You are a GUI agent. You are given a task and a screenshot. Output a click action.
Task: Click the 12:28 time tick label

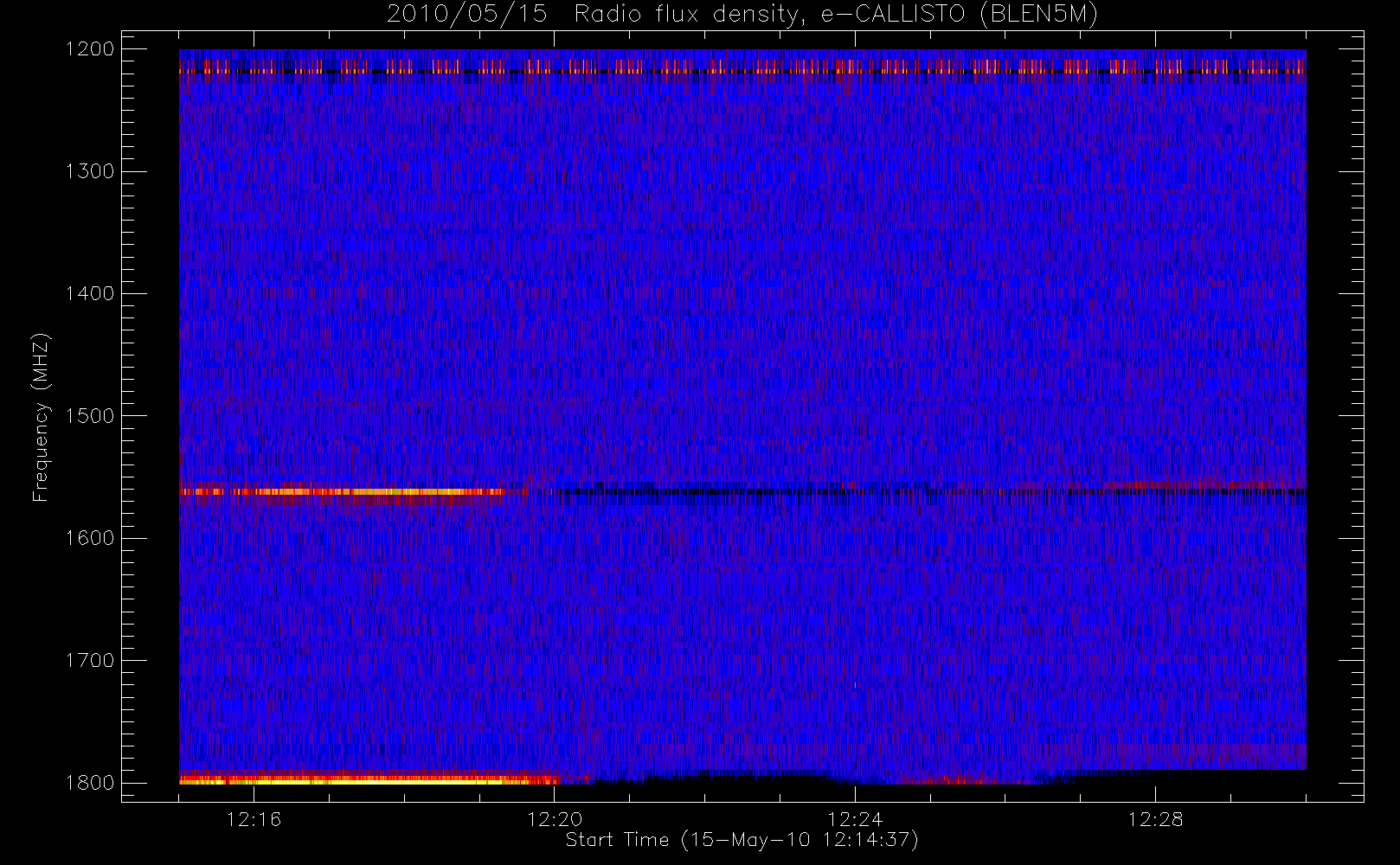pos(1155,819)
